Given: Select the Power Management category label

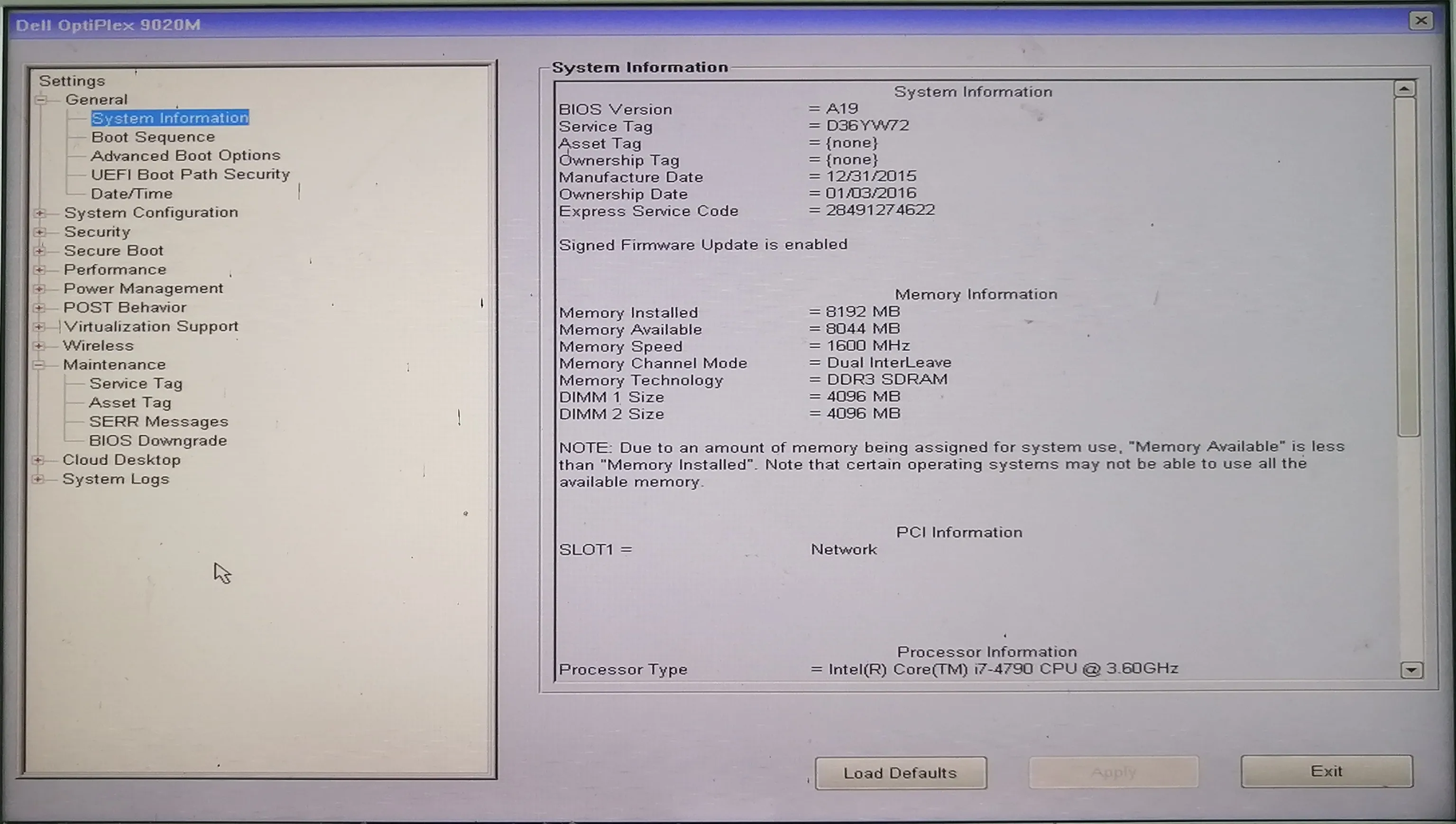Looking at the screenshot, I should click(143, 288).
